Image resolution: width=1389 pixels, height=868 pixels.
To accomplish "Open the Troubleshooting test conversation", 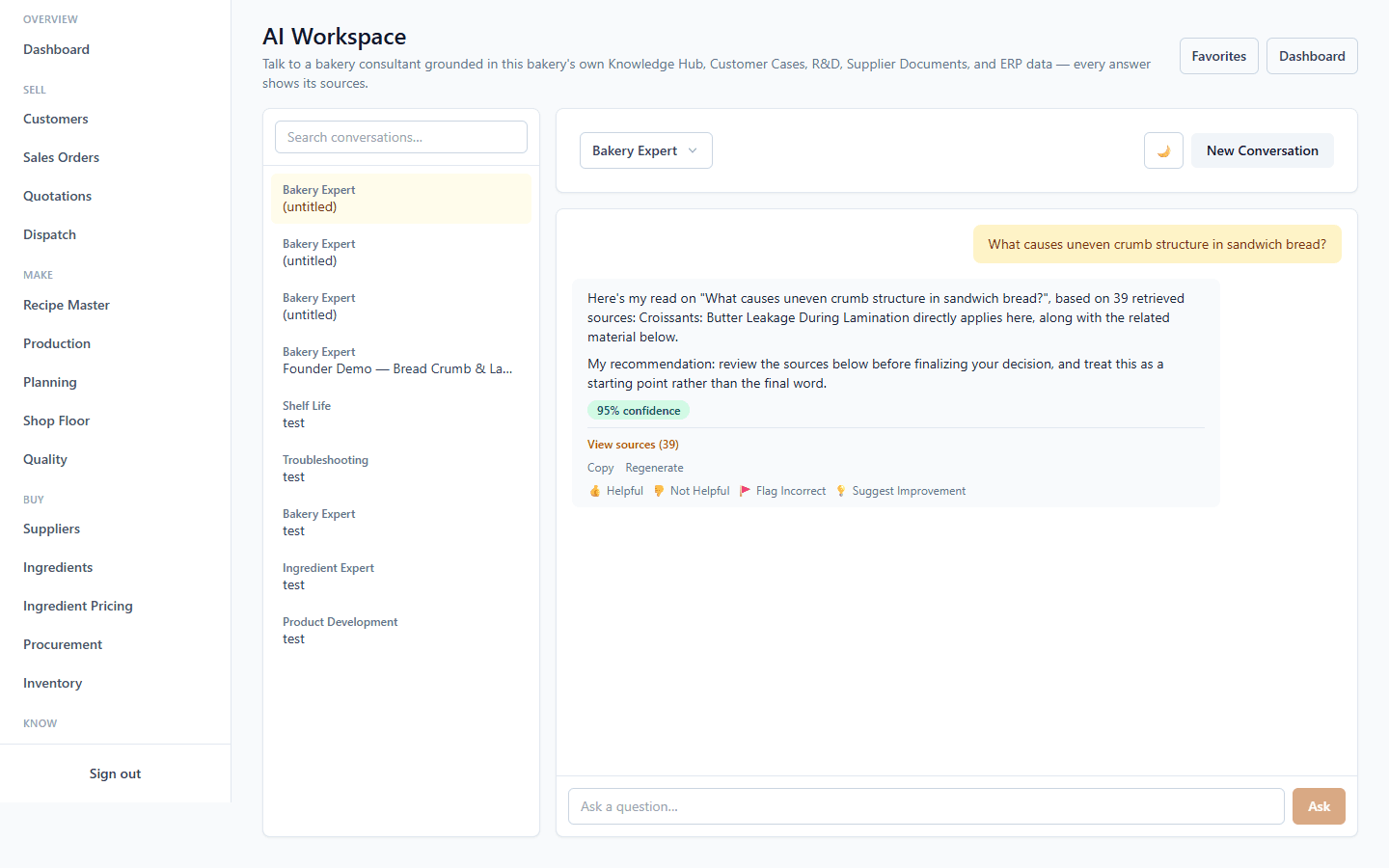I will tap(401, 468).
